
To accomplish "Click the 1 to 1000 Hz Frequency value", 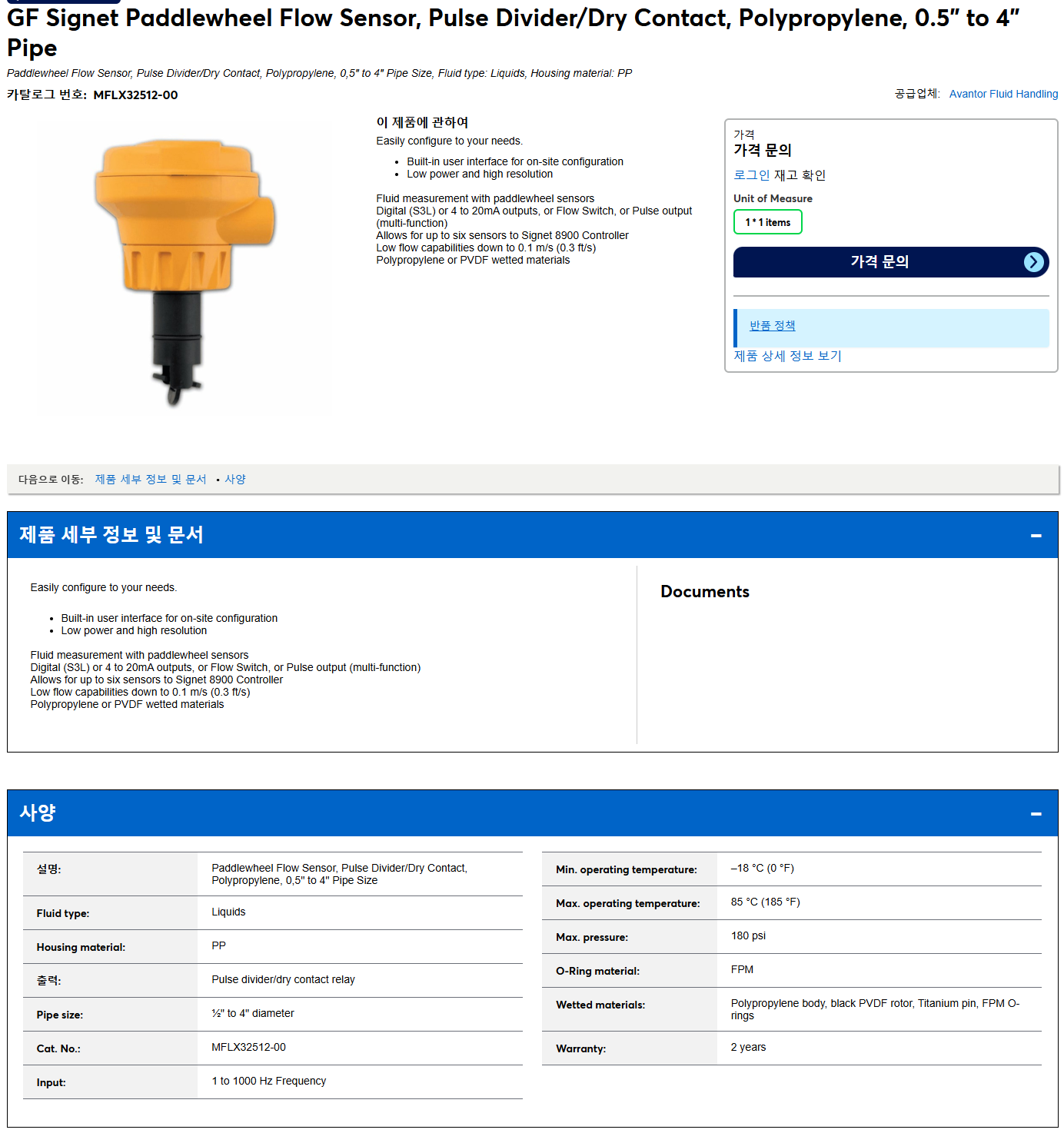I will click(268, 1082).
